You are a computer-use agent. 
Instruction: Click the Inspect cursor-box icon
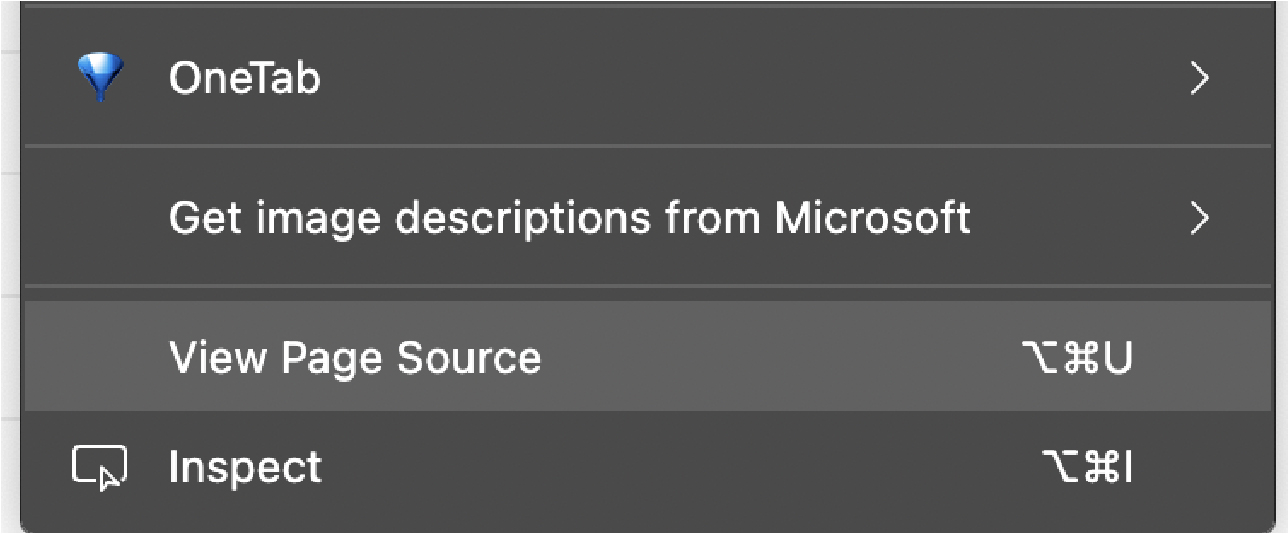click(x=100, y=467)
